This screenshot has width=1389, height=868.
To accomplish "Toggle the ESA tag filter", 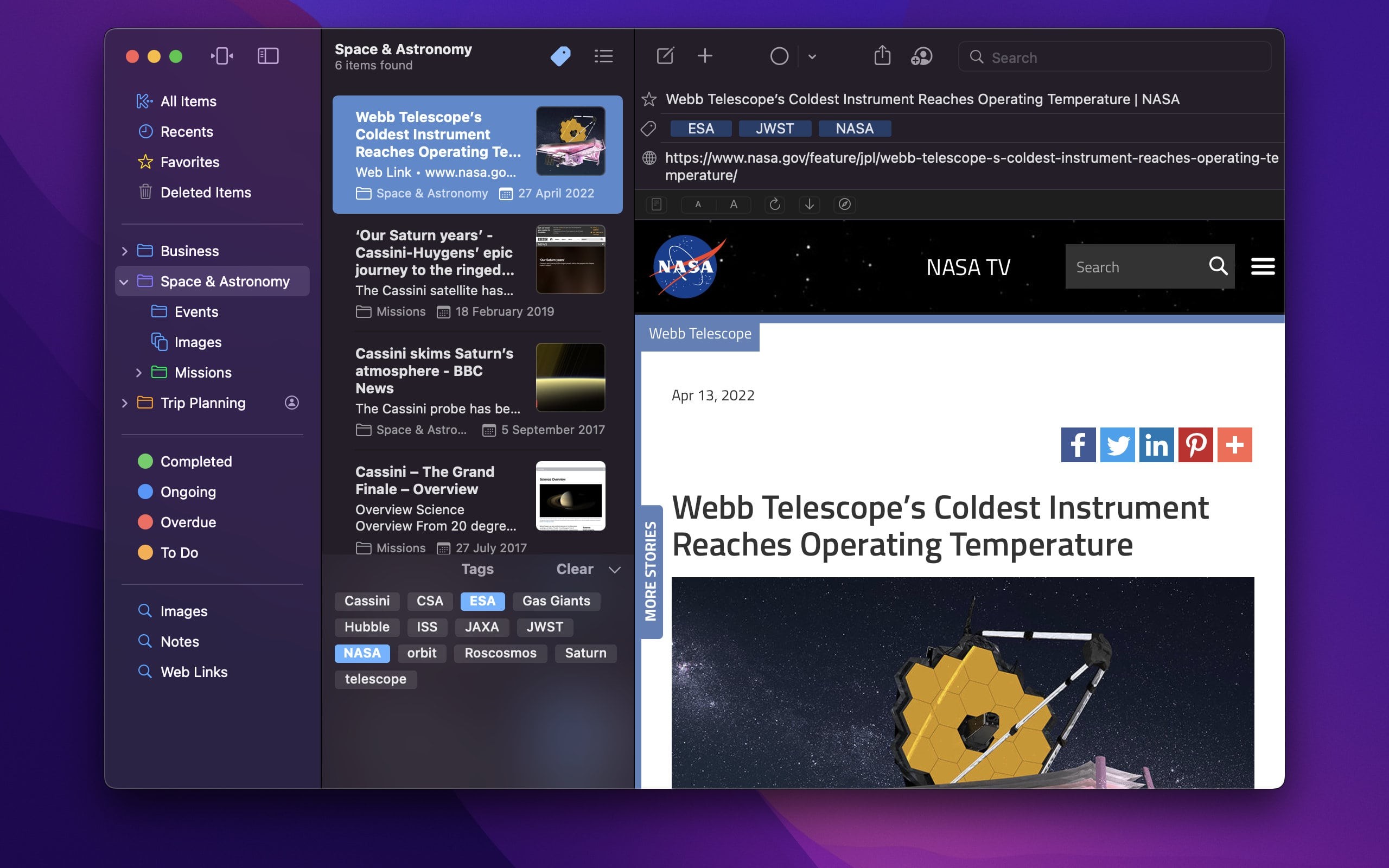I will click(482, 601).
